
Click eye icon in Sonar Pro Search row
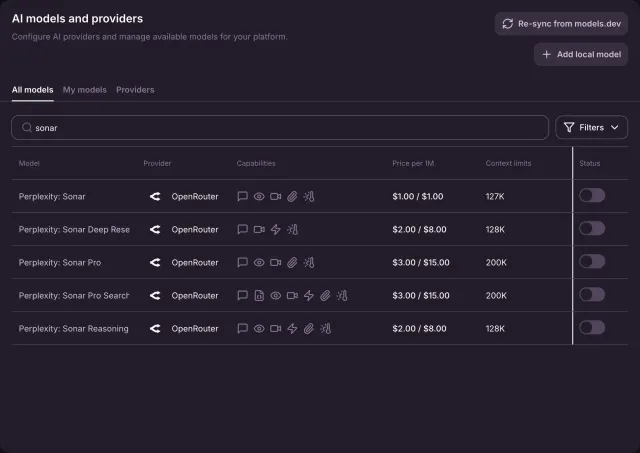pos(276,295)
